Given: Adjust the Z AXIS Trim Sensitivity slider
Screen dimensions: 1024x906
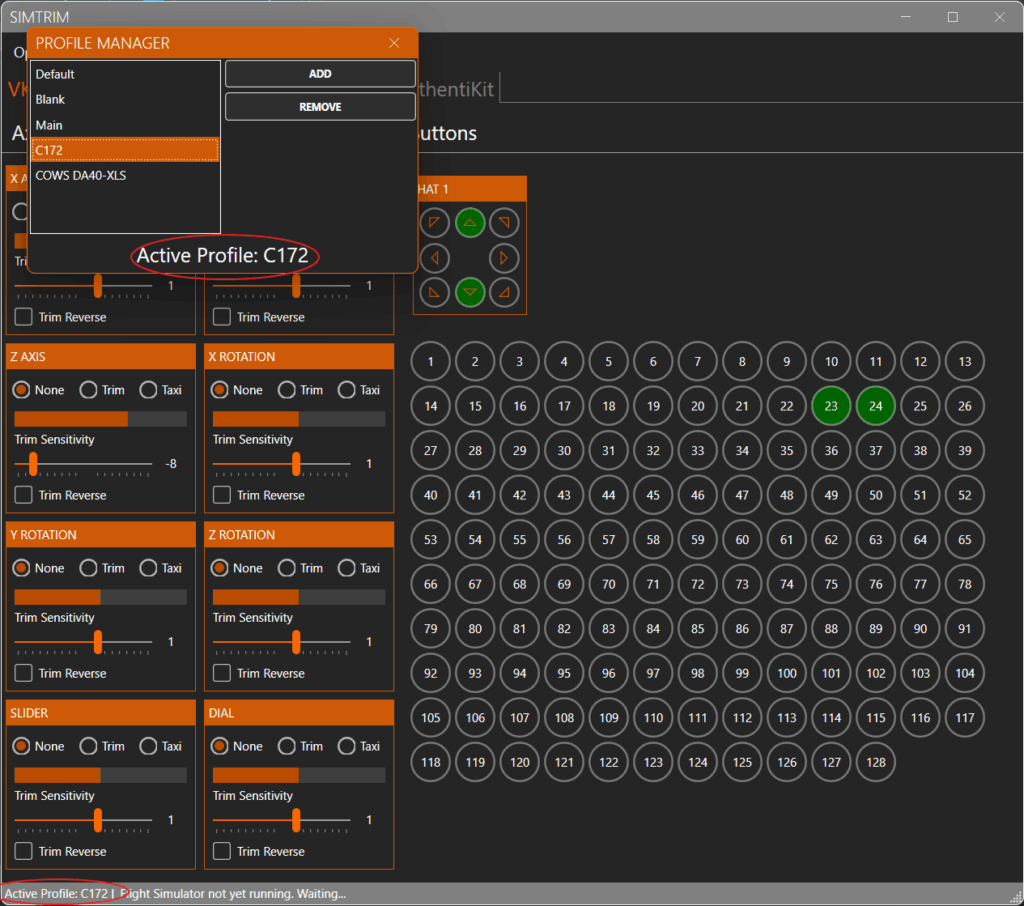Looking at the screenshot, I should (32, 463).
